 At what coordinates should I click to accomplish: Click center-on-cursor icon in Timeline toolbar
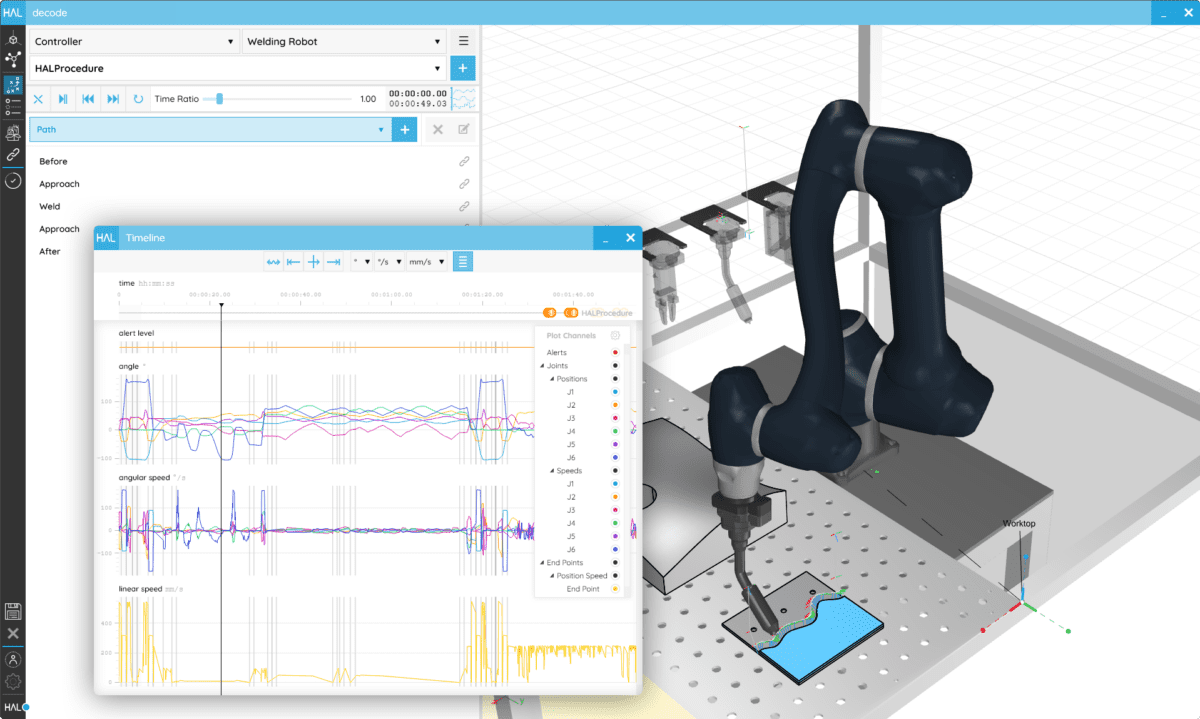click(314, 262)
